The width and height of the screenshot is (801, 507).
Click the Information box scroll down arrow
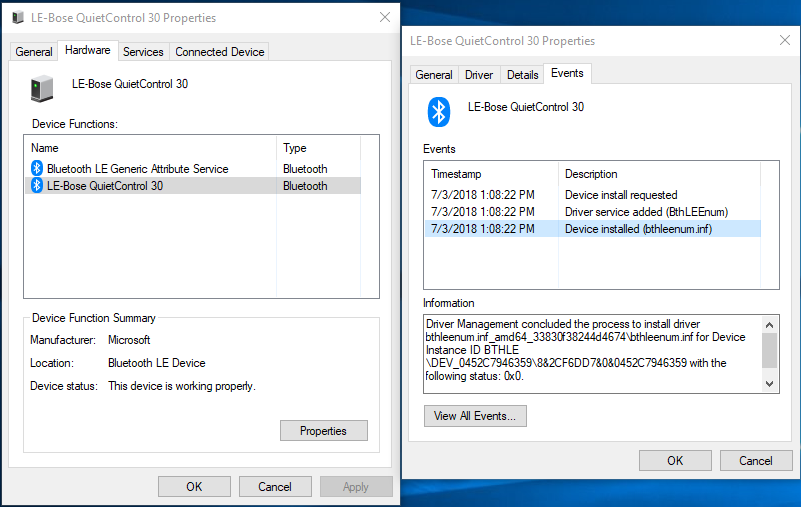click(x=769, y=384)
